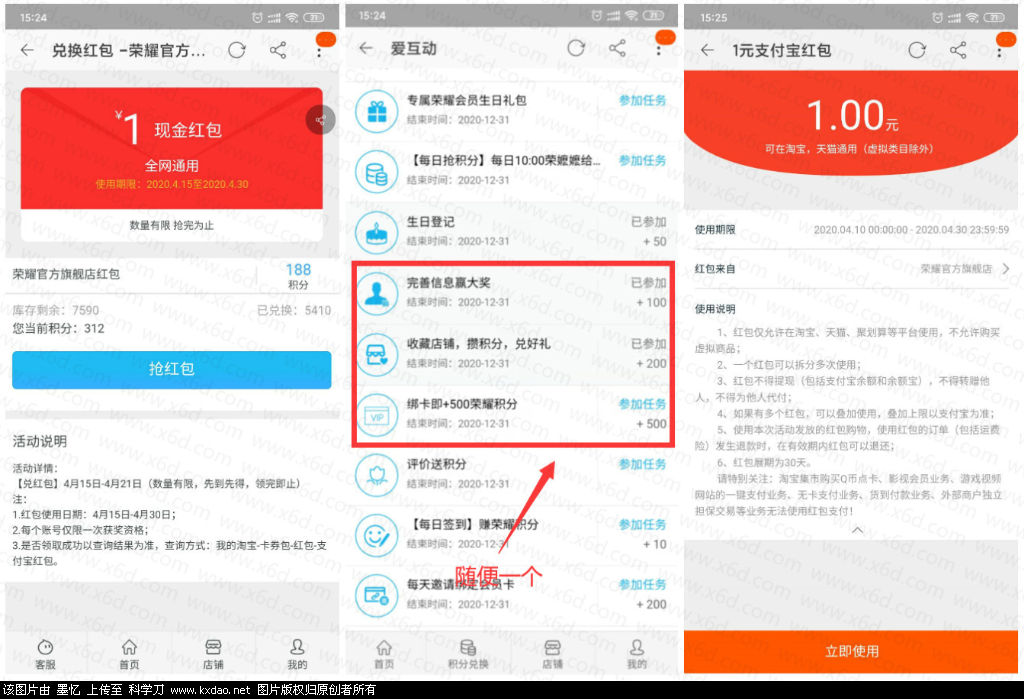Tap 已参加 status on 收藏店铺 row

pyautogui.click(x=648, y=344)
